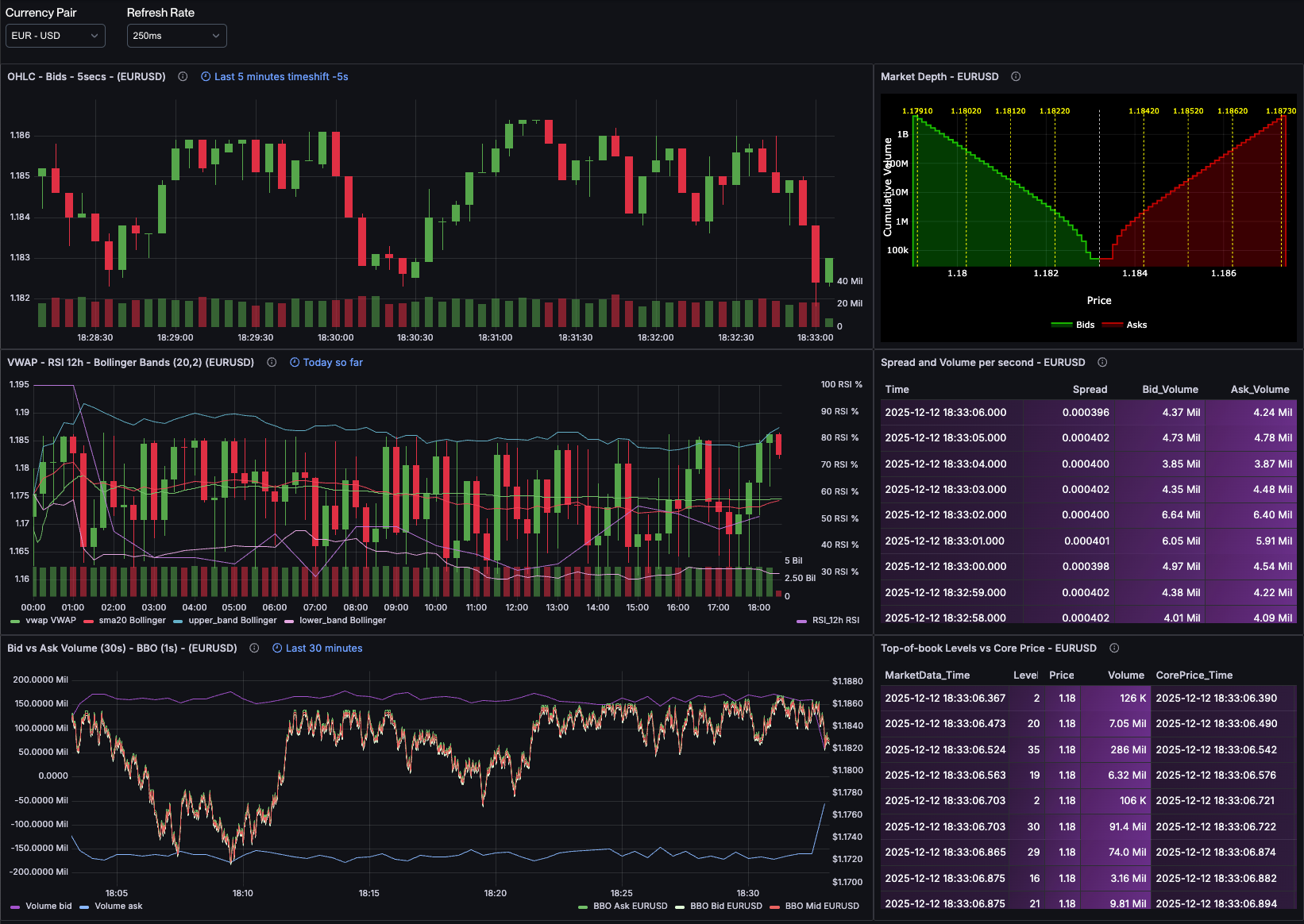
Task: Open the Market Depth panel title menu
Action: 939,76
